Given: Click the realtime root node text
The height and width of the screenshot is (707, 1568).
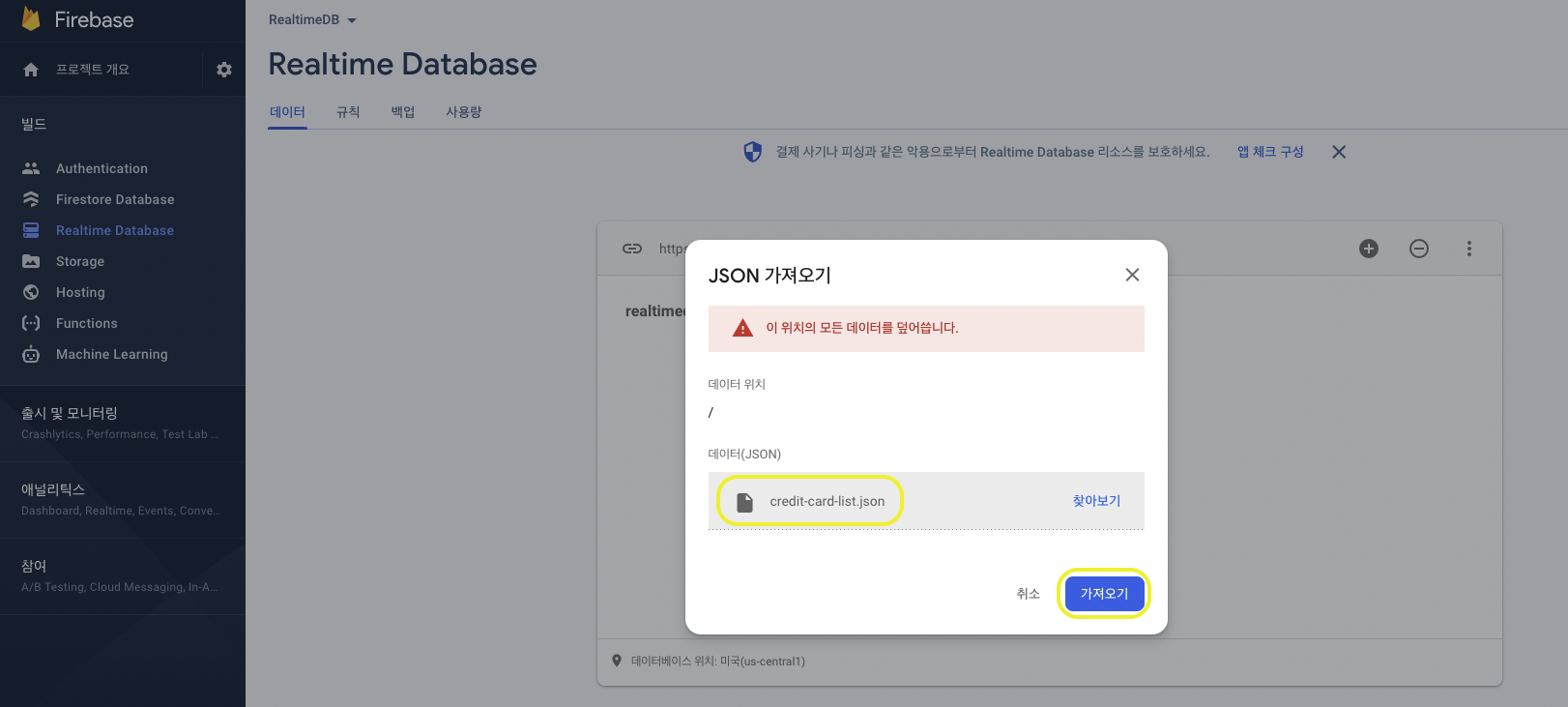Looking at the screenshot, I should 655,311.
